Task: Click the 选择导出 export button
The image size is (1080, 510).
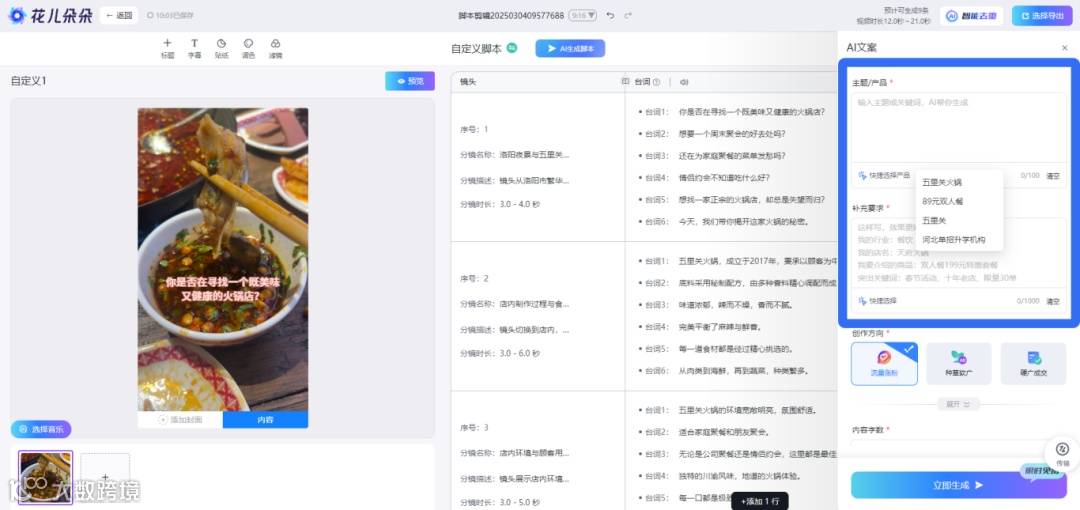Action: coord(1041,15)
